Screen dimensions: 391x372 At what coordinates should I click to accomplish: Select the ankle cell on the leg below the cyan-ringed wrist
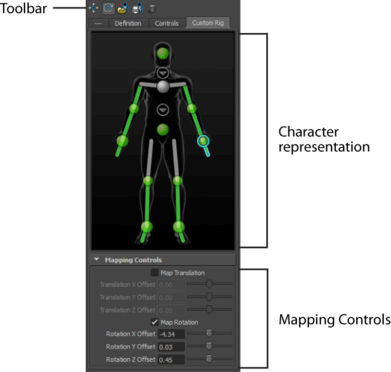pos(179,227)
